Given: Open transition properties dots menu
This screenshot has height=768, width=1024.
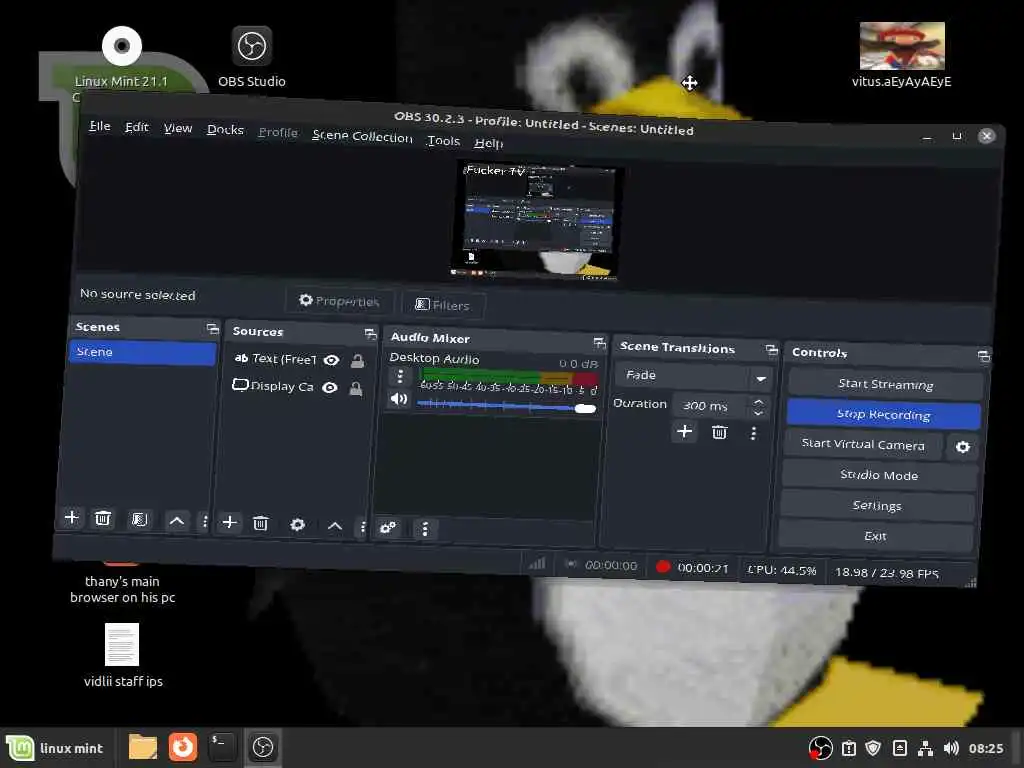Looking at the screenshot, I should pos(754,434).
